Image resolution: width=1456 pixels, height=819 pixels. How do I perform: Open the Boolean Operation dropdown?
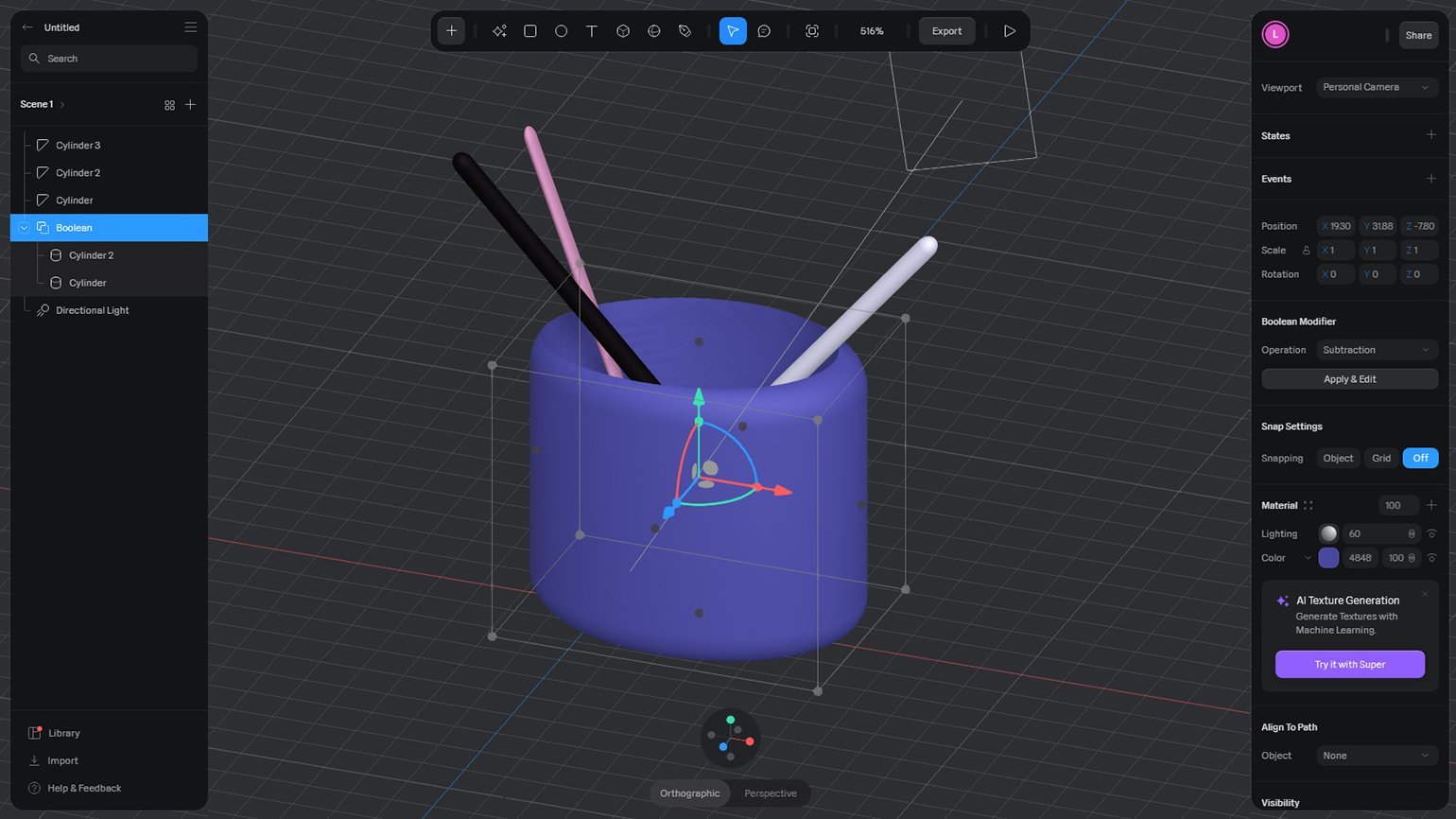pos(1377,350)
